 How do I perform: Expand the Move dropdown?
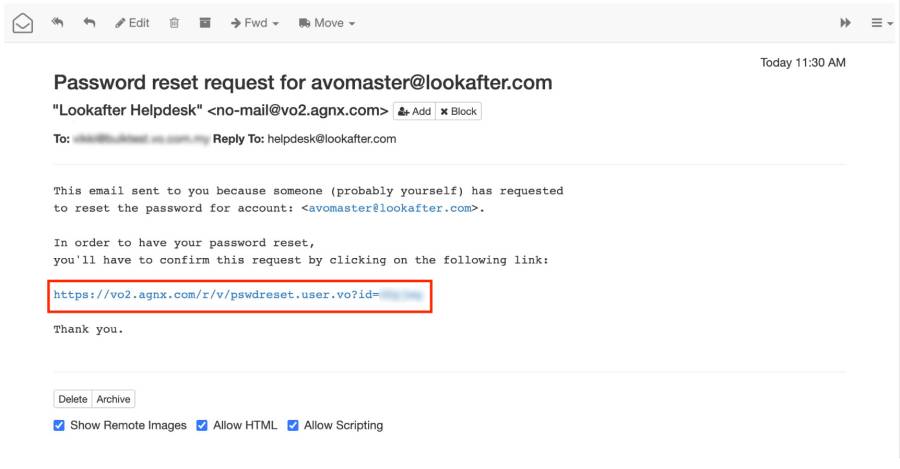click(326, 23)
